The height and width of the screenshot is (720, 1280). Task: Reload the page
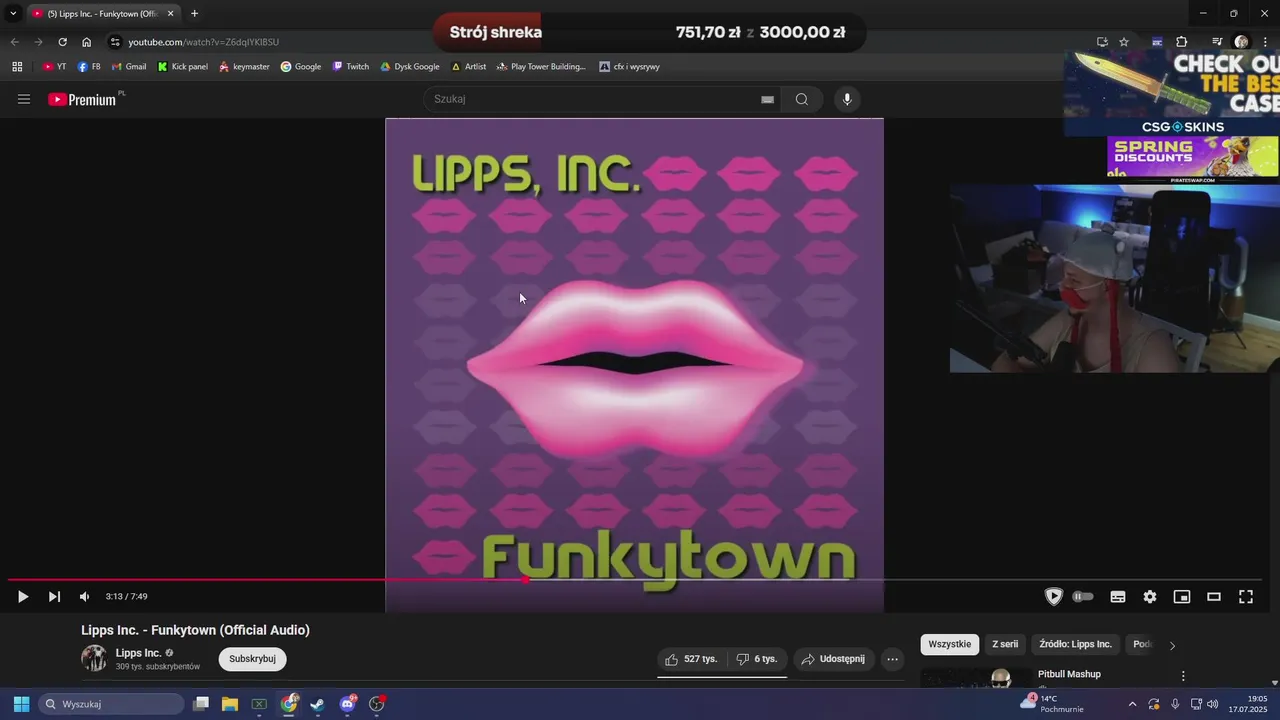[x=62, y=42]
